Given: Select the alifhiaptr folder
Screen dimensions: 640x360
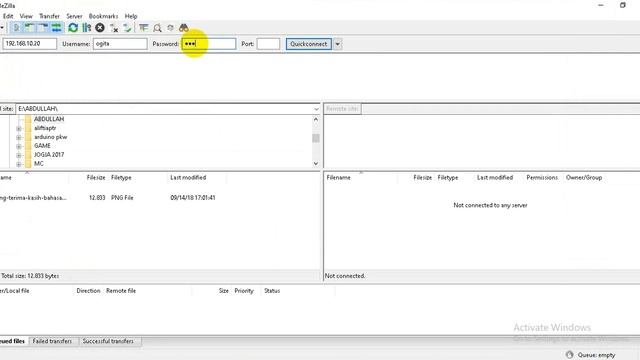Looking at the screenshot, I should 45,128.
